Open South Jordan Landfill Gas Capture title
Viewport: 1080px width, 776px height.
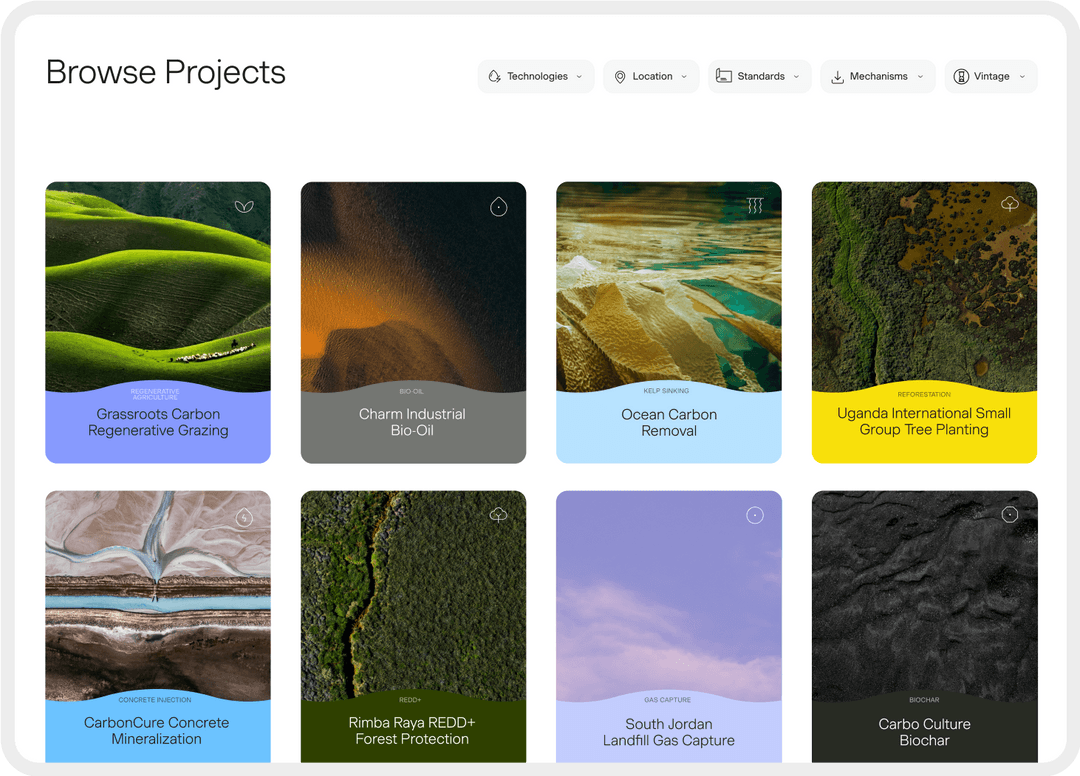[669, 732]
